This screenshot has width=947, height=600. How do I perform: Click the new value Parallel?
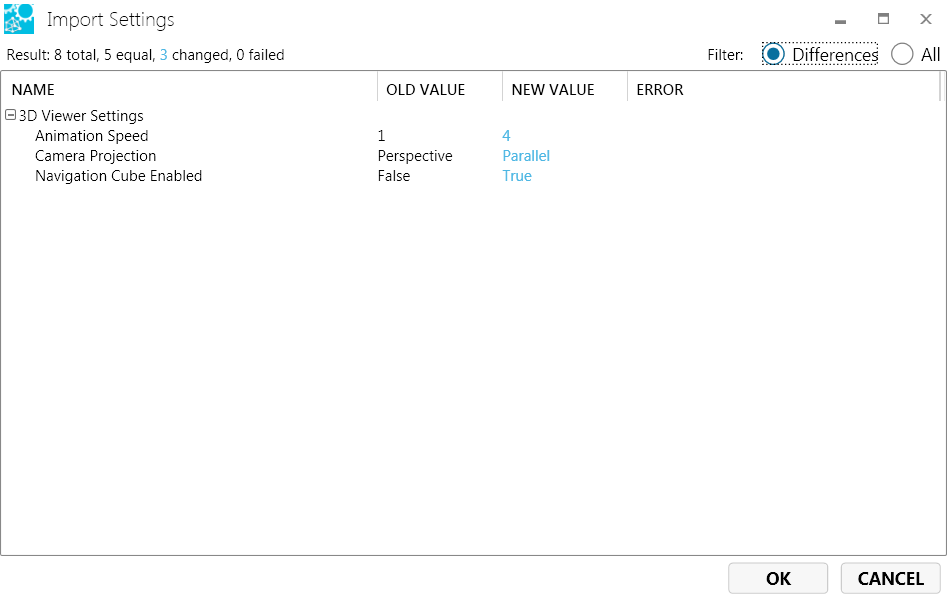click(x=526, y=156)
